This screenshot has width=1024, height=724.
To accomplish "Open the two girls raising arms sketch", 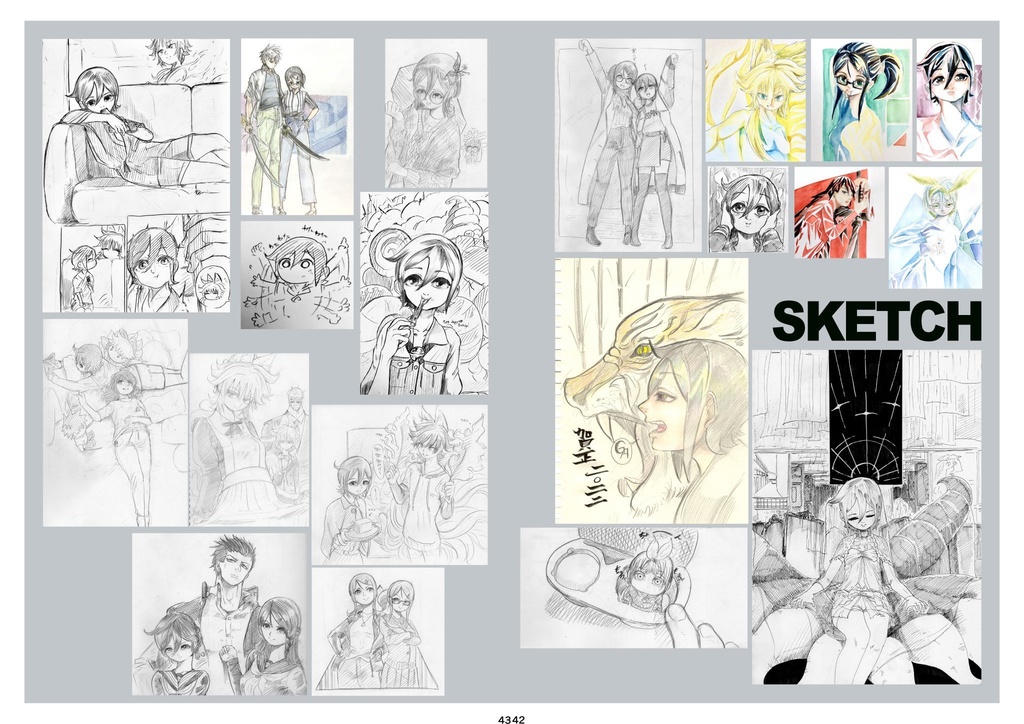I will pos(628,146).
